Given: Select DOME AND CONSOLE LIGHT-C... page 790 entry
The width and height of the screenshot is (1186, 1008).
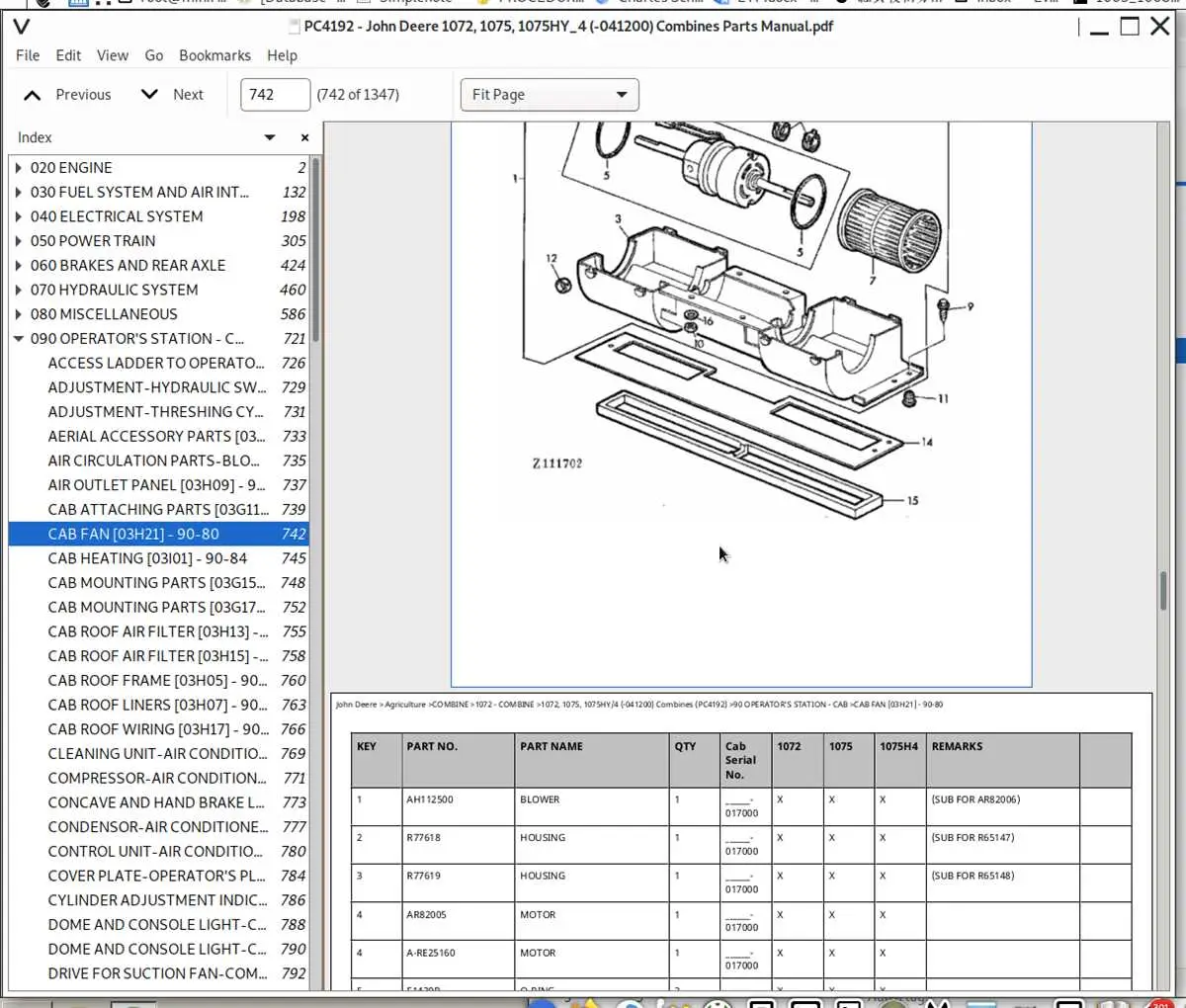Looking at the screenshot, I should 158,948.
